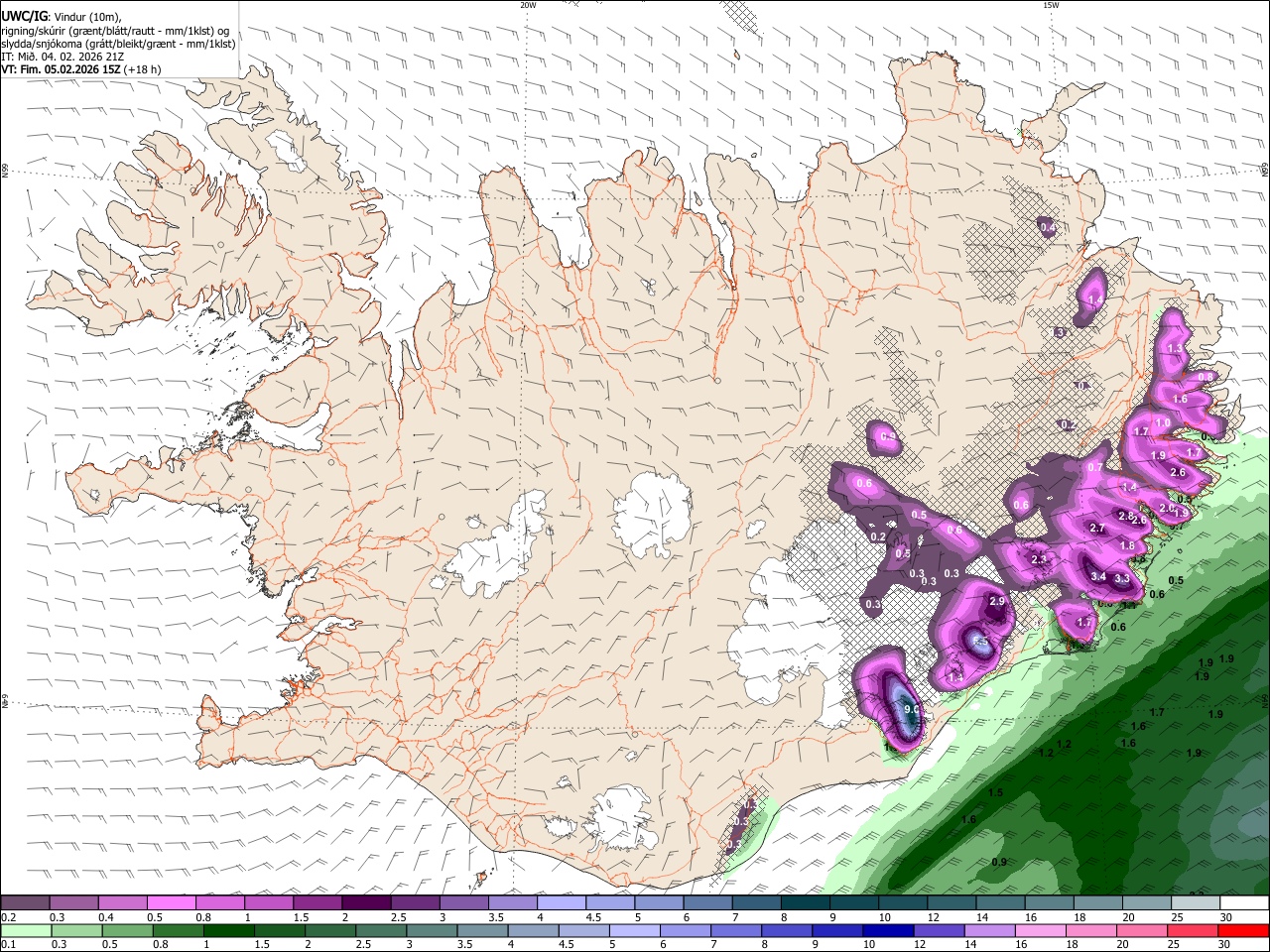The width and height of the screenshot is (1270, 952).
Task: Select the lower-scale grey-green 2.5 swatch
Action: 381,931
